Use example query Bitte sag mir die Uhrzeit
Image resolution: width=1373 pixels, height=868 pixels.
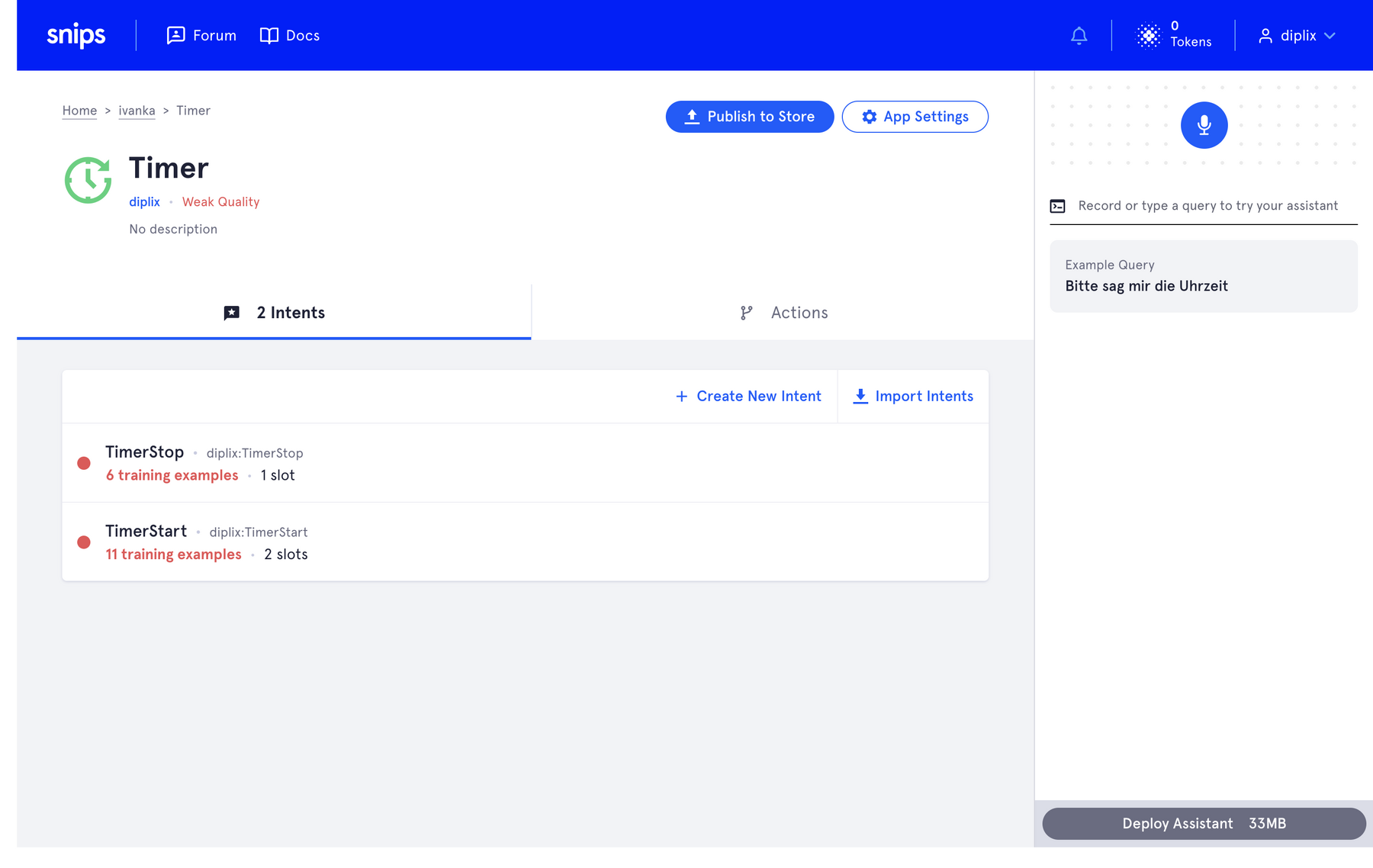coord(1204,276)
